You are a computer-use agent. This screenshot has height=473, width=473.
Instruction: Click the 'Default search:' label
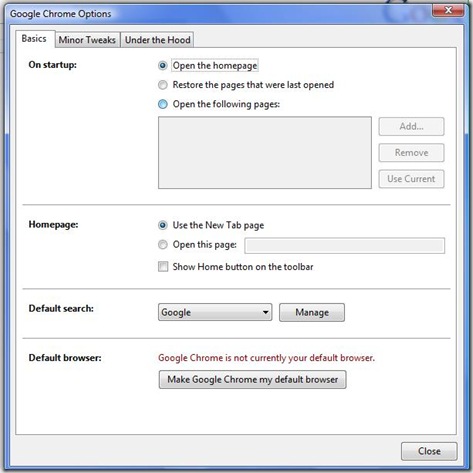tap(61, 308)
